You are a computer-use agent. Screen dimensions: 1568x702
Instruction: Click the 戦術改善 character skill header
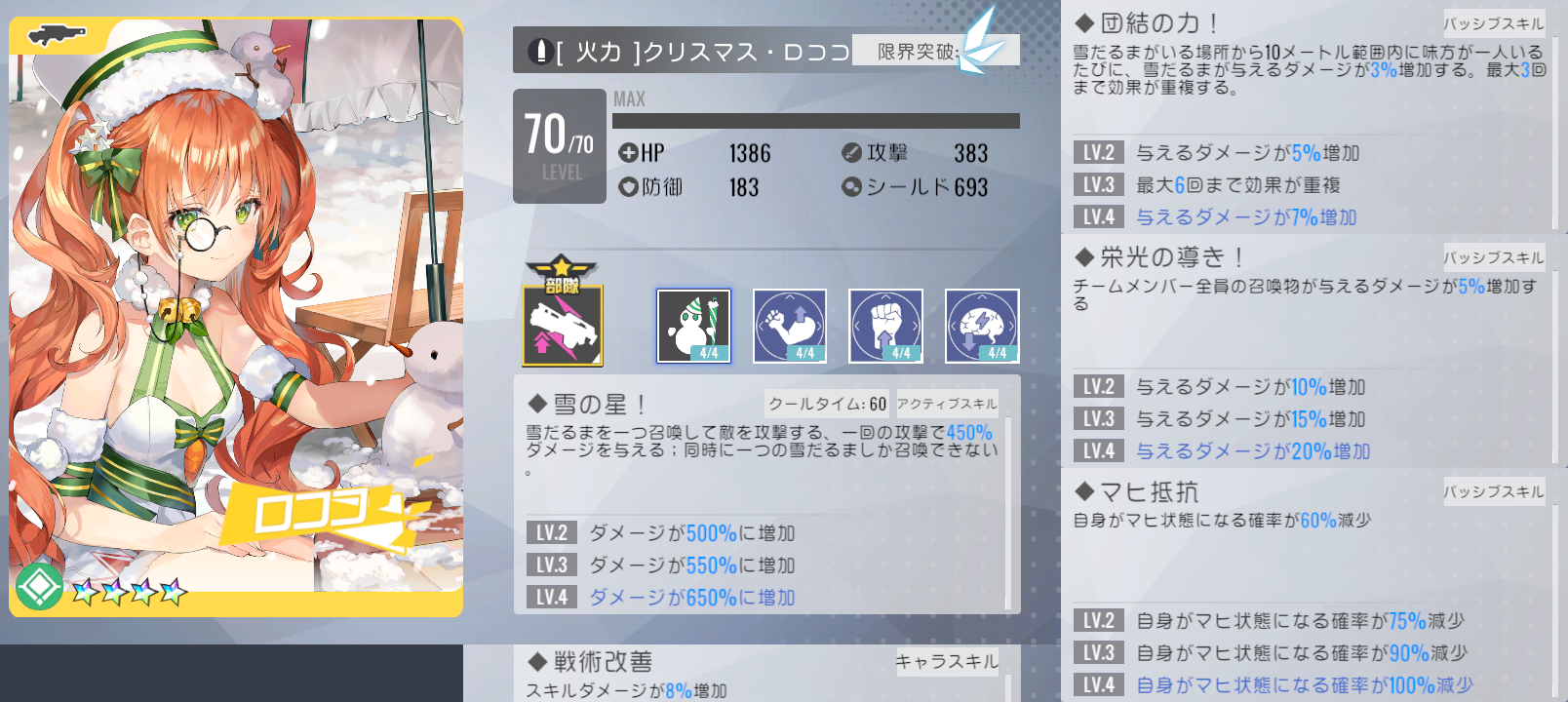[x=590, y=661]
